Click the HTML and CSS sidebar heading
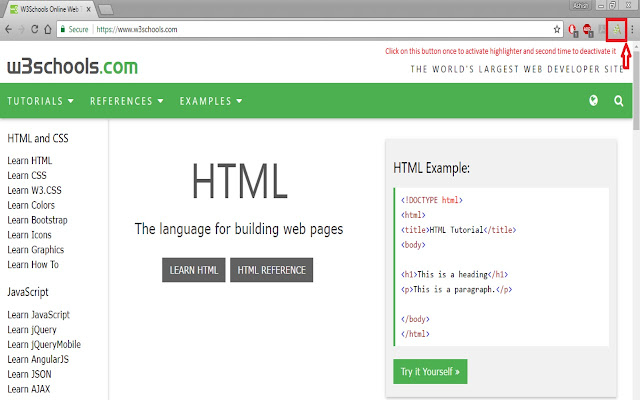640x400 pixels. [38, 138]
